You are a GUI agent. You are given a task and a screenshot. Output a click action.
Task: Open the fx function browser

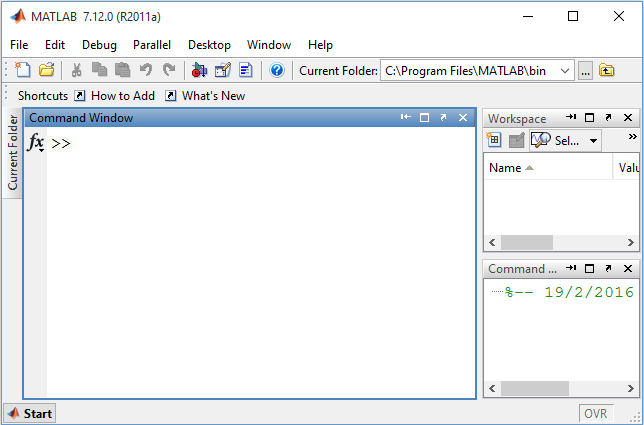pyautogui.click(x=36, y=143)
